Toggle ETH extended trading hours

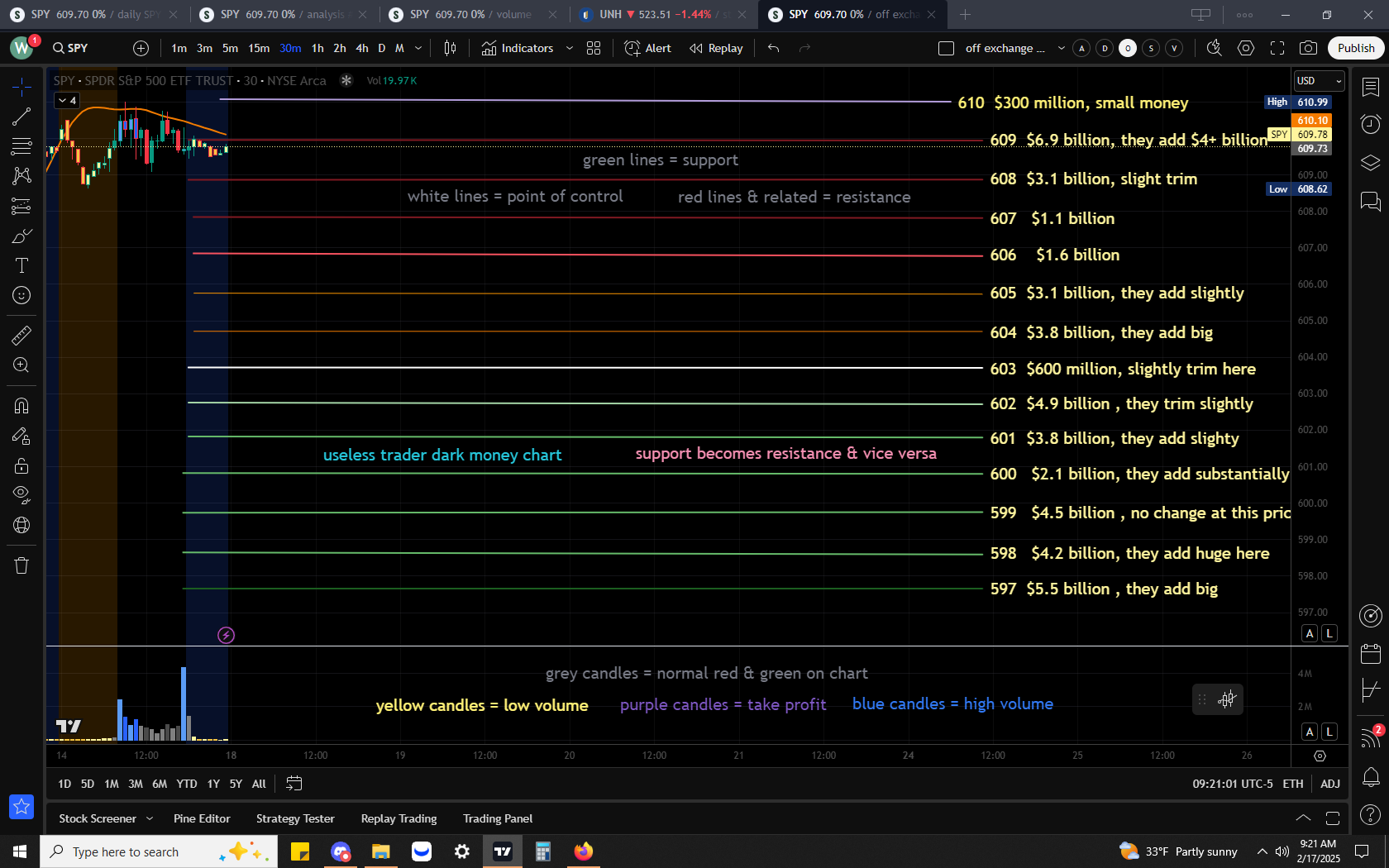(x=1293, y=784)
